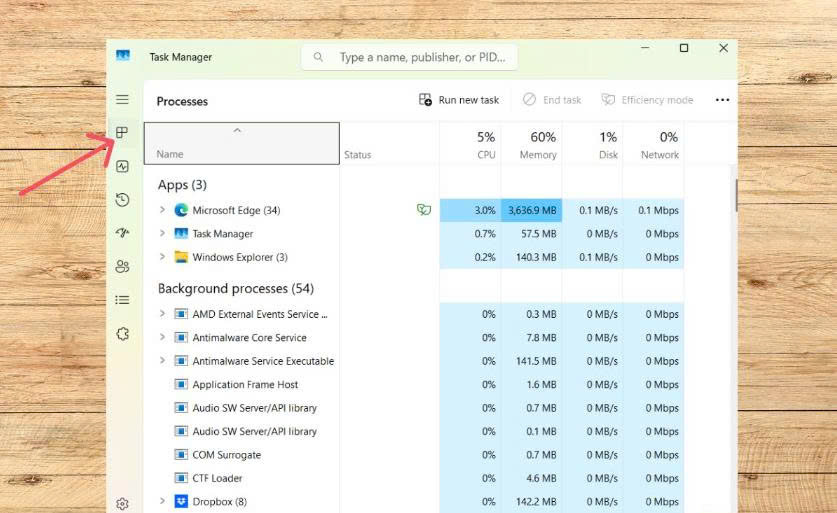Open the three-dots more options menu
Screen dimensions: 837x513
722,100
